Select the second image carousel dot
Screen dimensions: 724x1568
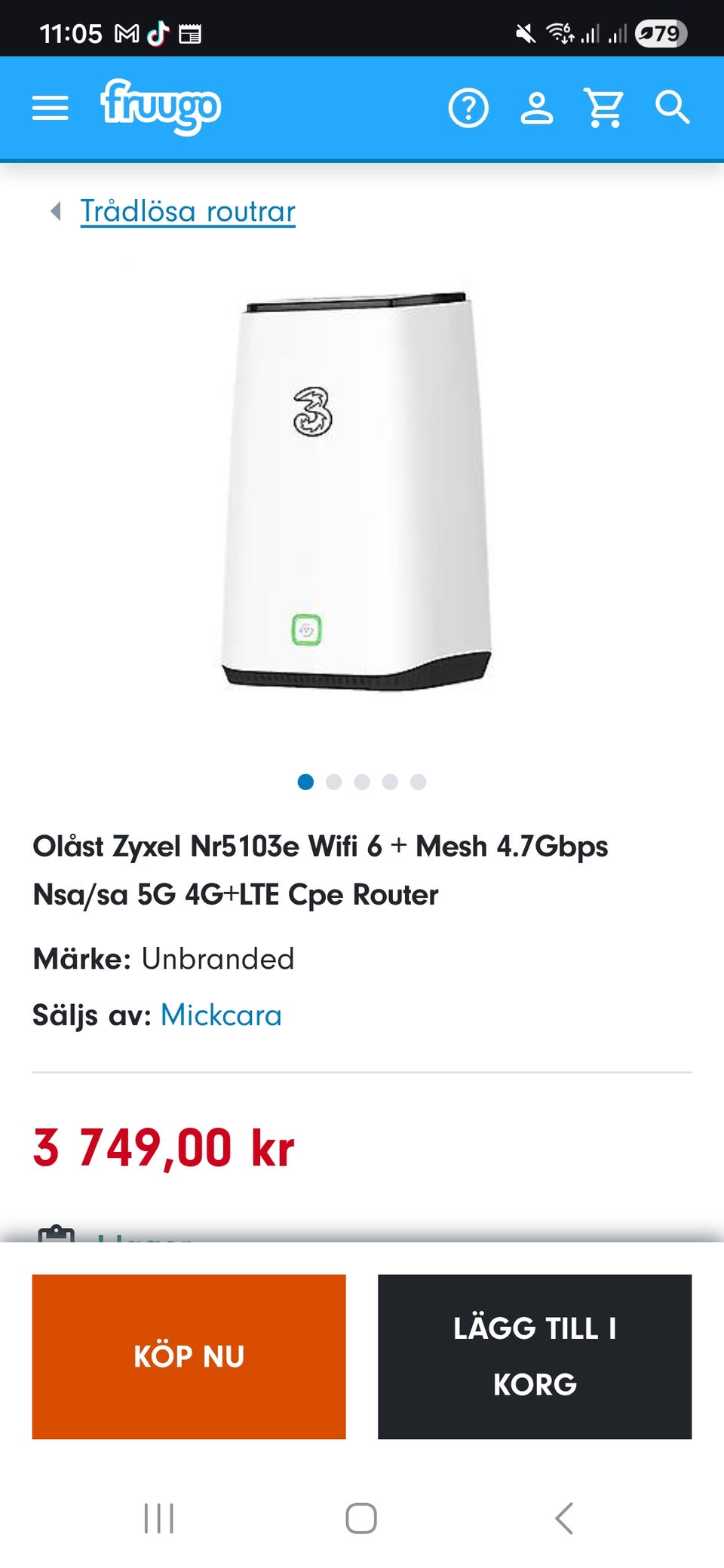click(x=334, y=782)
